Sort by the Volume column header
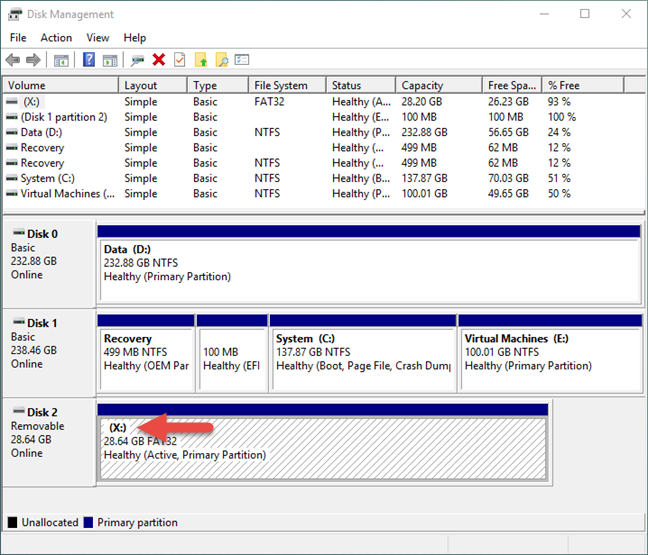 pos(61,85)
